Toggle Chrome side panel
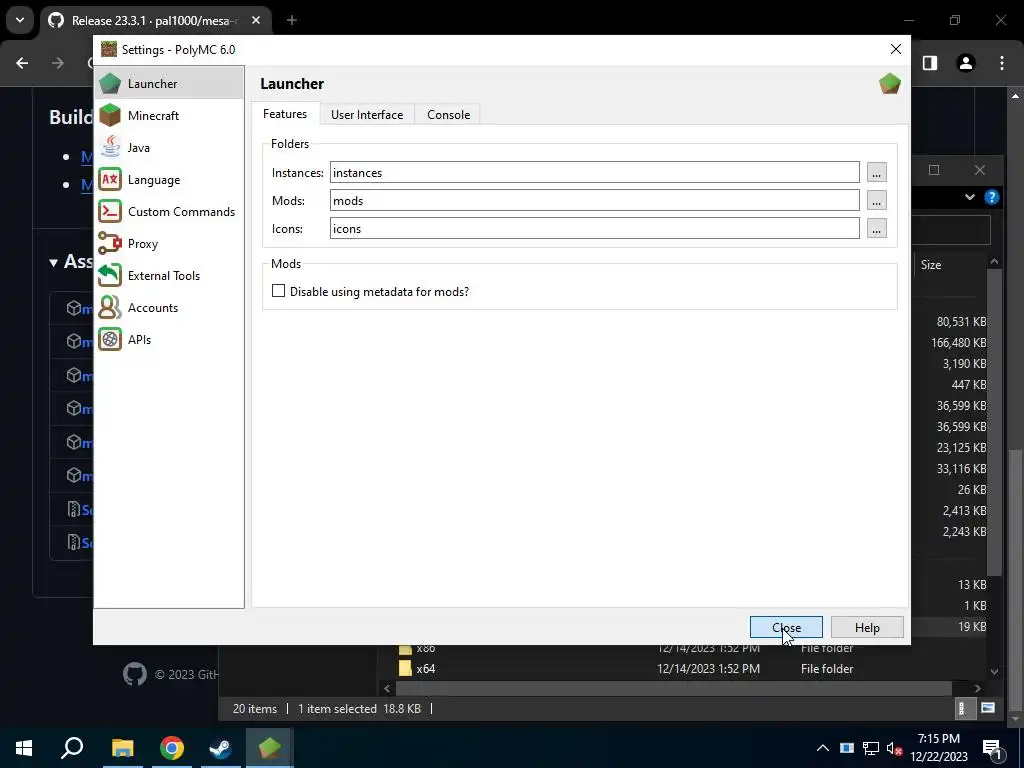1024x768 pixels. pos(930,63)
